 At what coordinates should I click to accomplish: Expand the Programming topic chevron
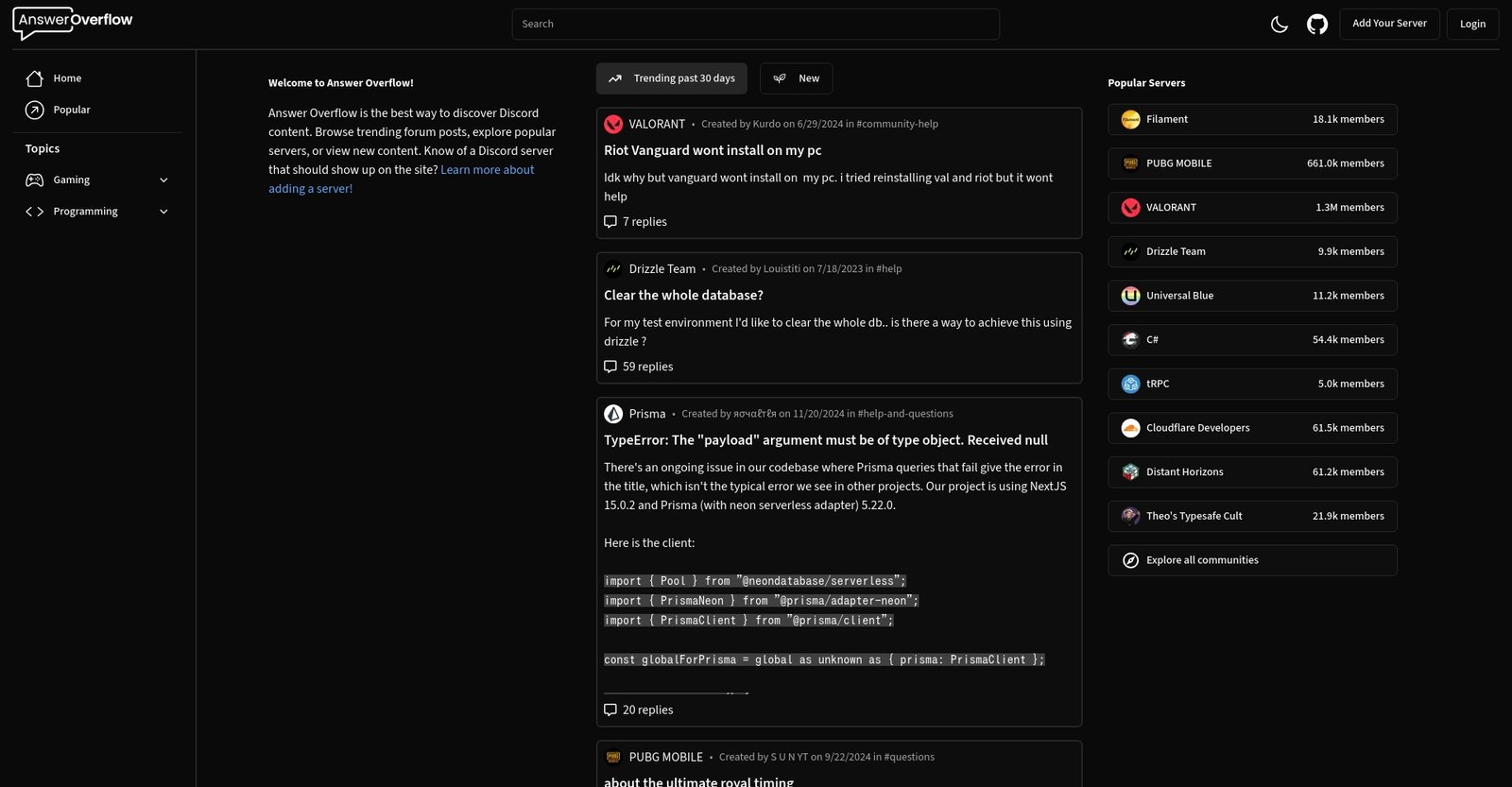(163, 212)
